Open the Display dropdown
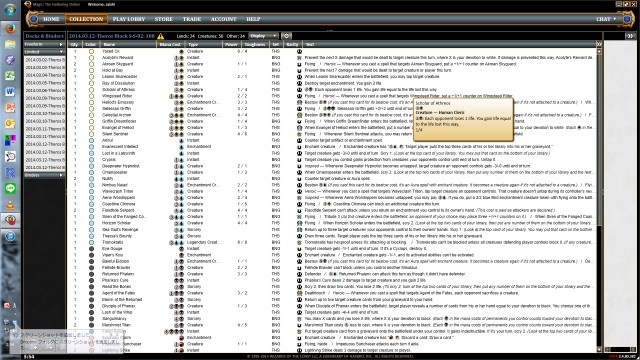640x360 pixels. (263, 36)
